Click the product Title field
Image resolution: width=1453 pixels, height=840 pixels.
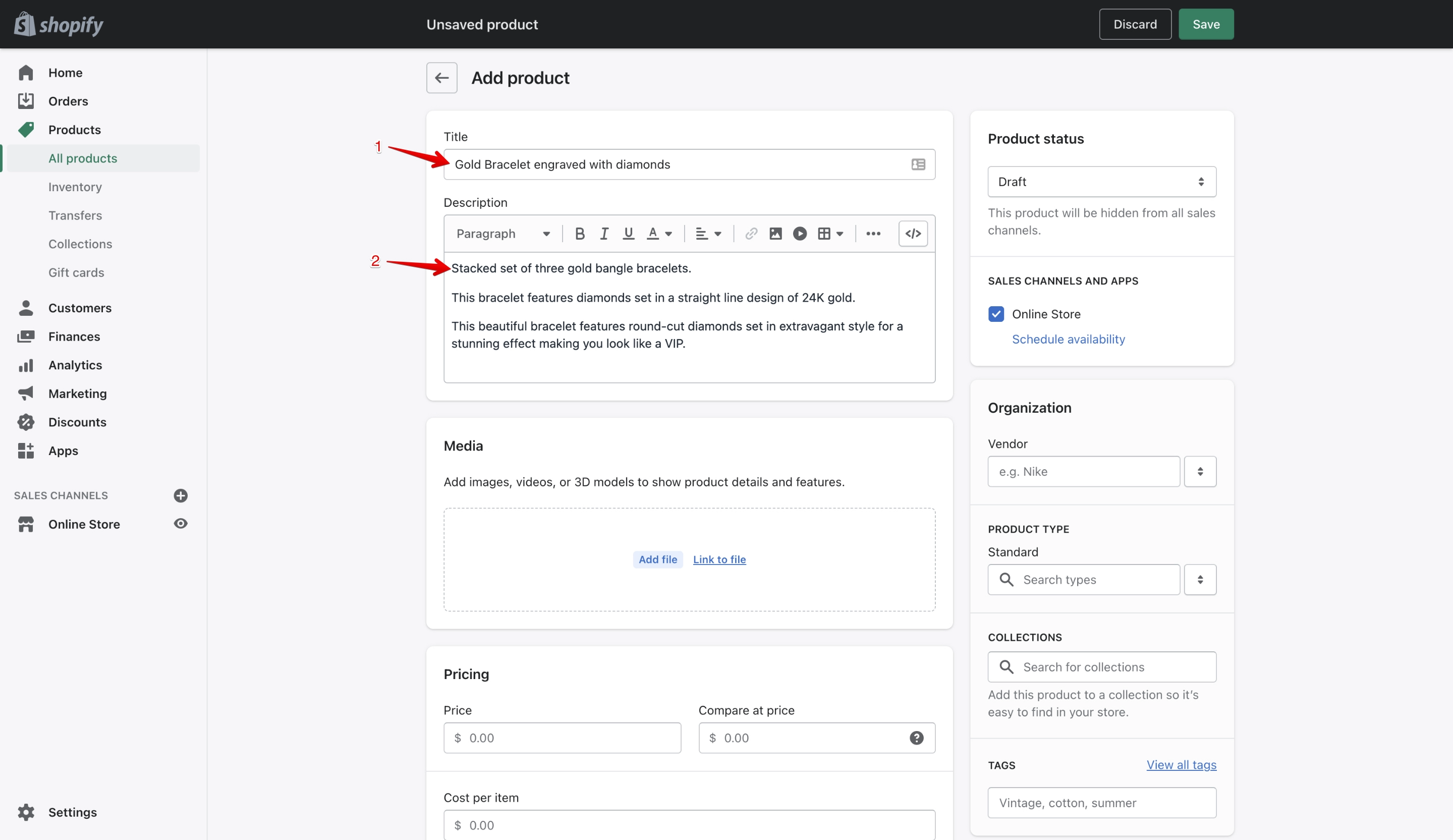pyautogui.click(x=689, y=164)
